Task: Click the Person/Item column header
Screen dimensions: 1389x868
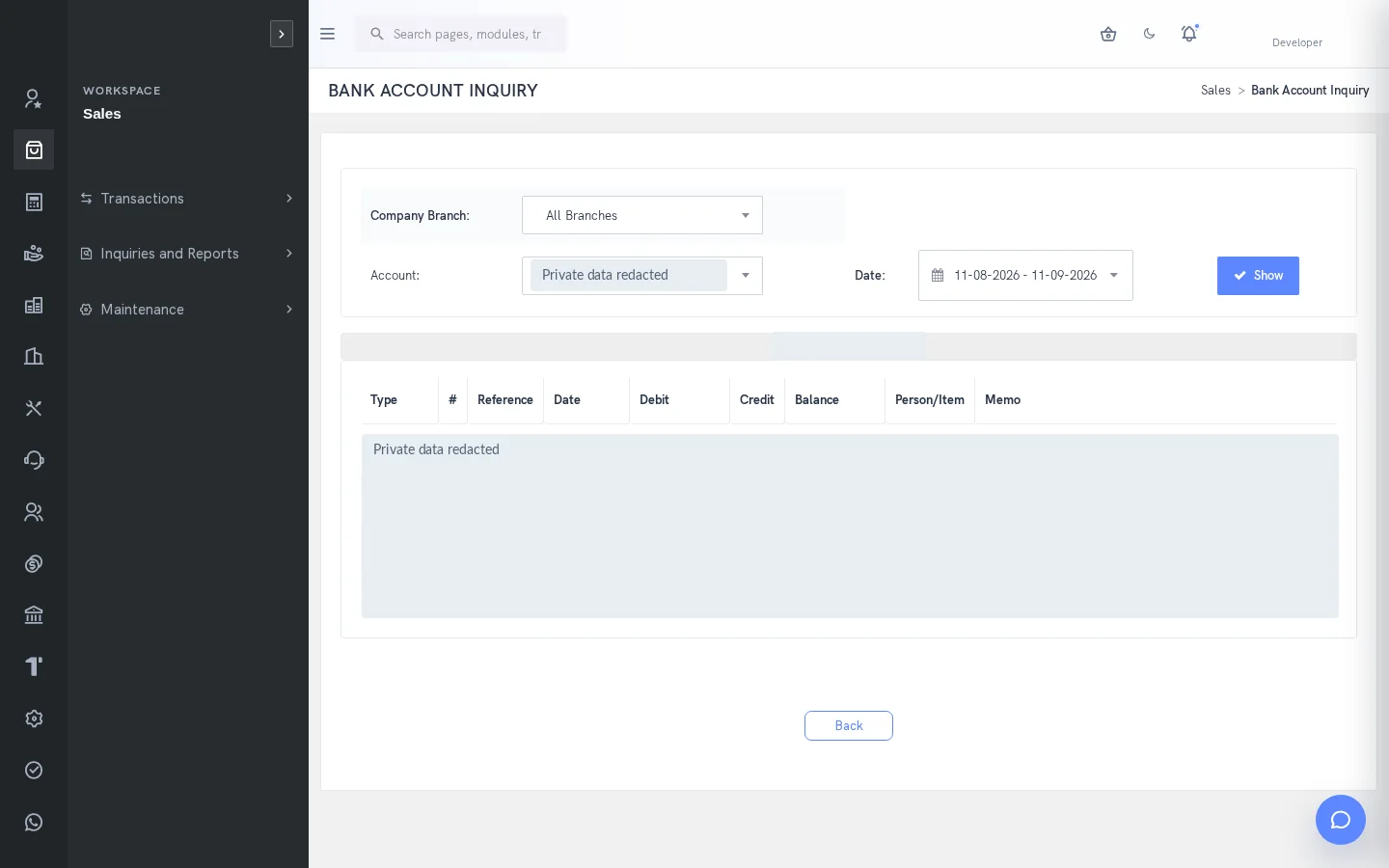Action: (930, 400)
